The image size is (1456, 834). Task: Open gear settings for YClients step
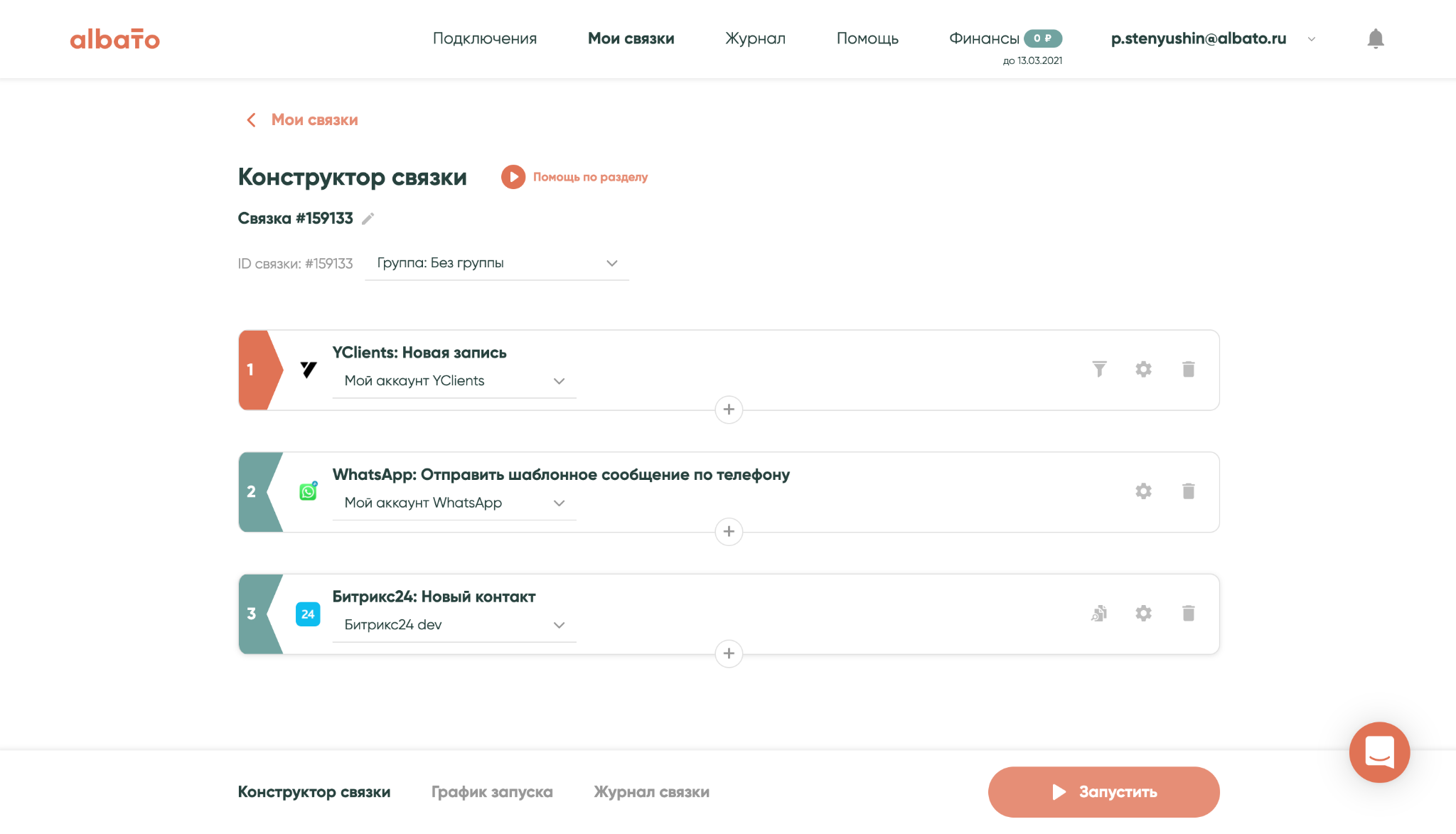click(1143, 369)
